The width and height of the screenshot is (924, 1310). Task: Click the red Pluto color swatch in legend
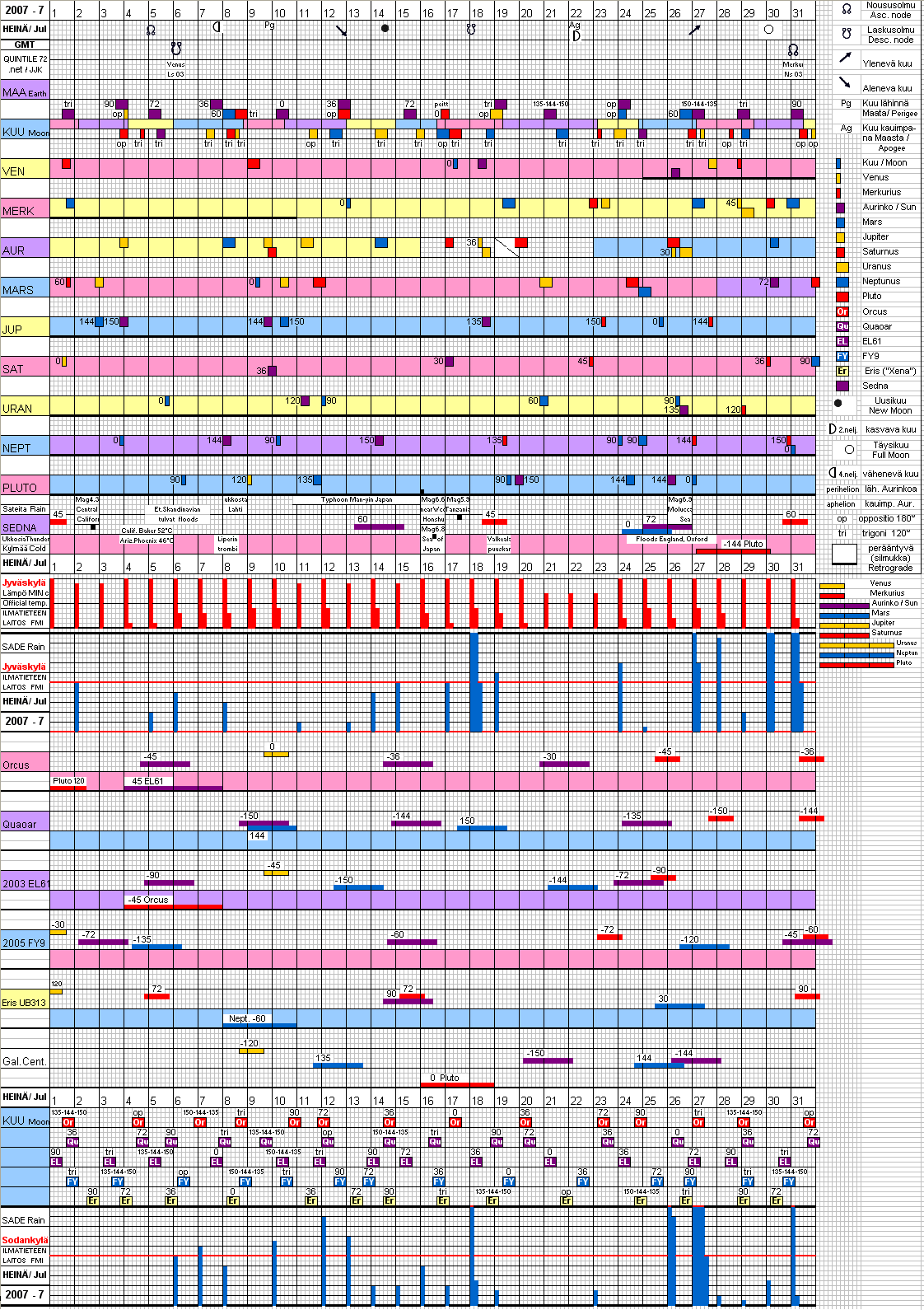point(842,297)
